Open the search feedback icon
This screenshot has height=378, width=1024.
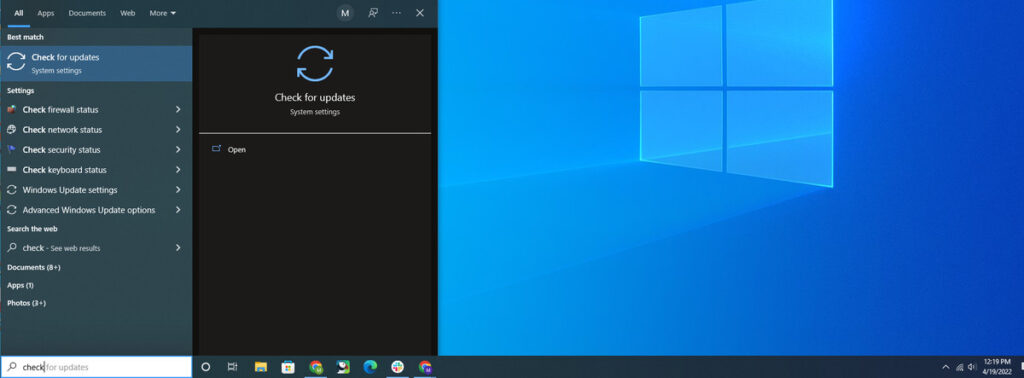(373, 13)
